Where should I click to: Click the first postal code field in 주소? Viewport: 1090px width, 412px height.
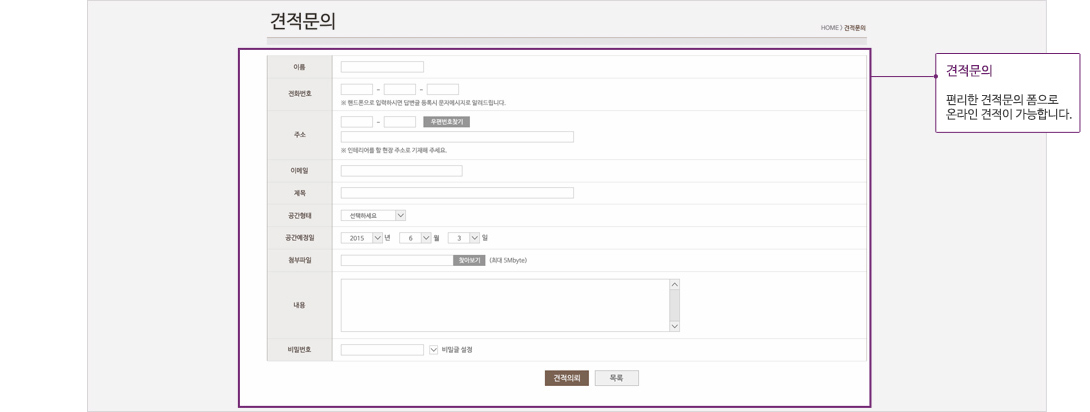tap(356, 122)
